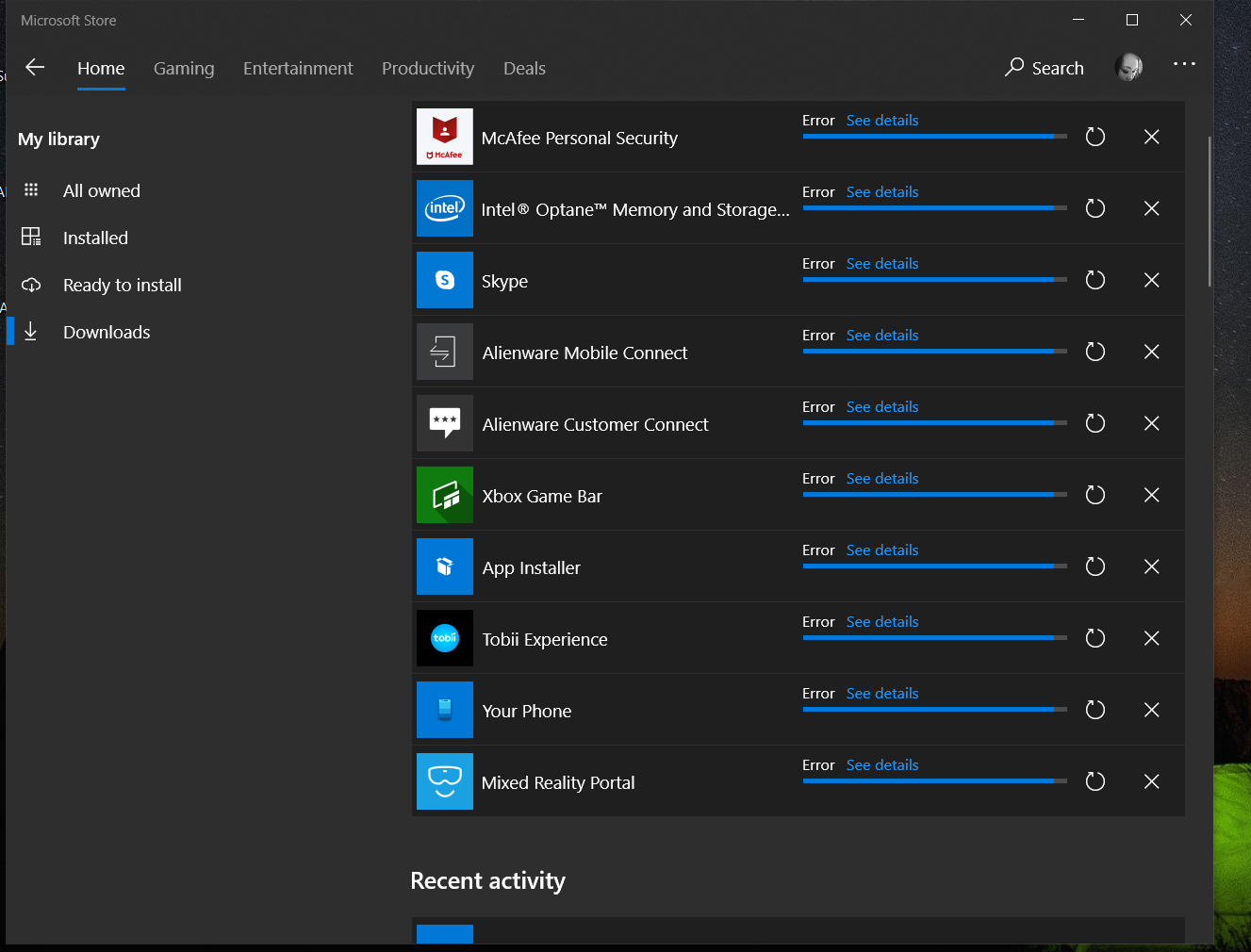This screenshot has width=1251, height=952.
Task: Retry Intel Optane Memory download
Action: point(1095,208)
